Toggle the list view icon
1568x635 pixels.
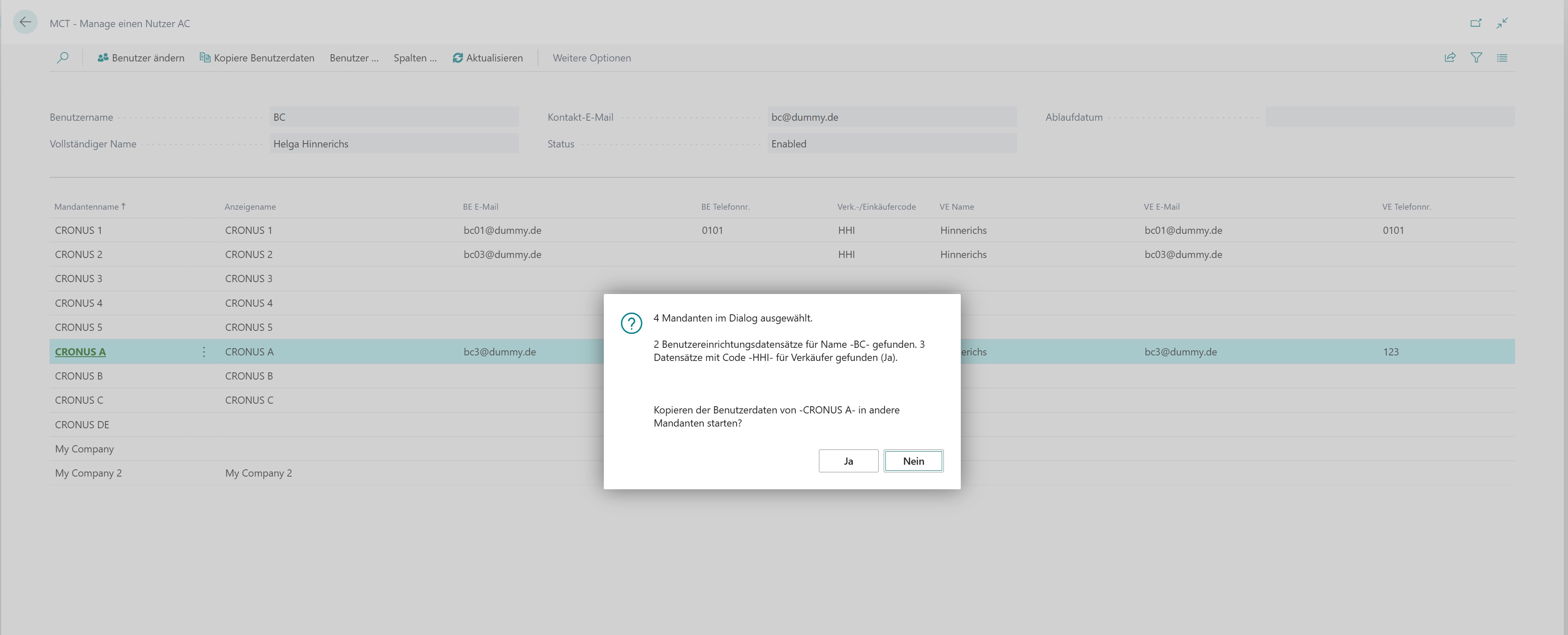tap(1502, 58)
